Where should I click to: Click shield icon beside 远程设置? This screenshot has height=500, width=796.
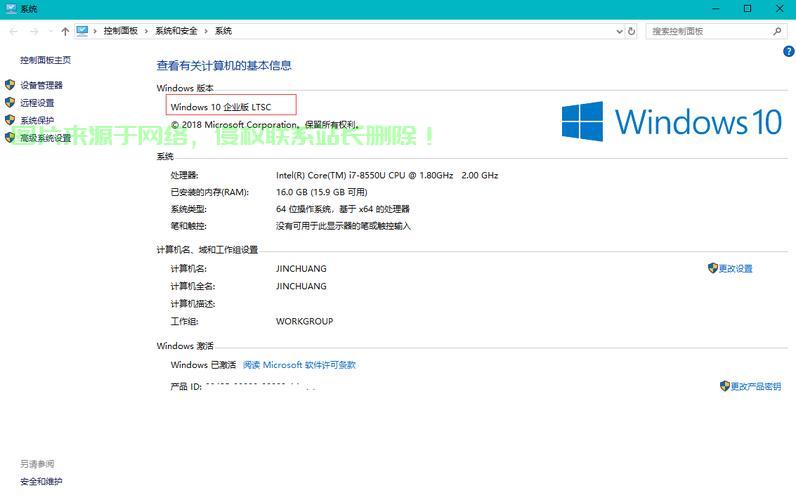[x=10, y=102]
